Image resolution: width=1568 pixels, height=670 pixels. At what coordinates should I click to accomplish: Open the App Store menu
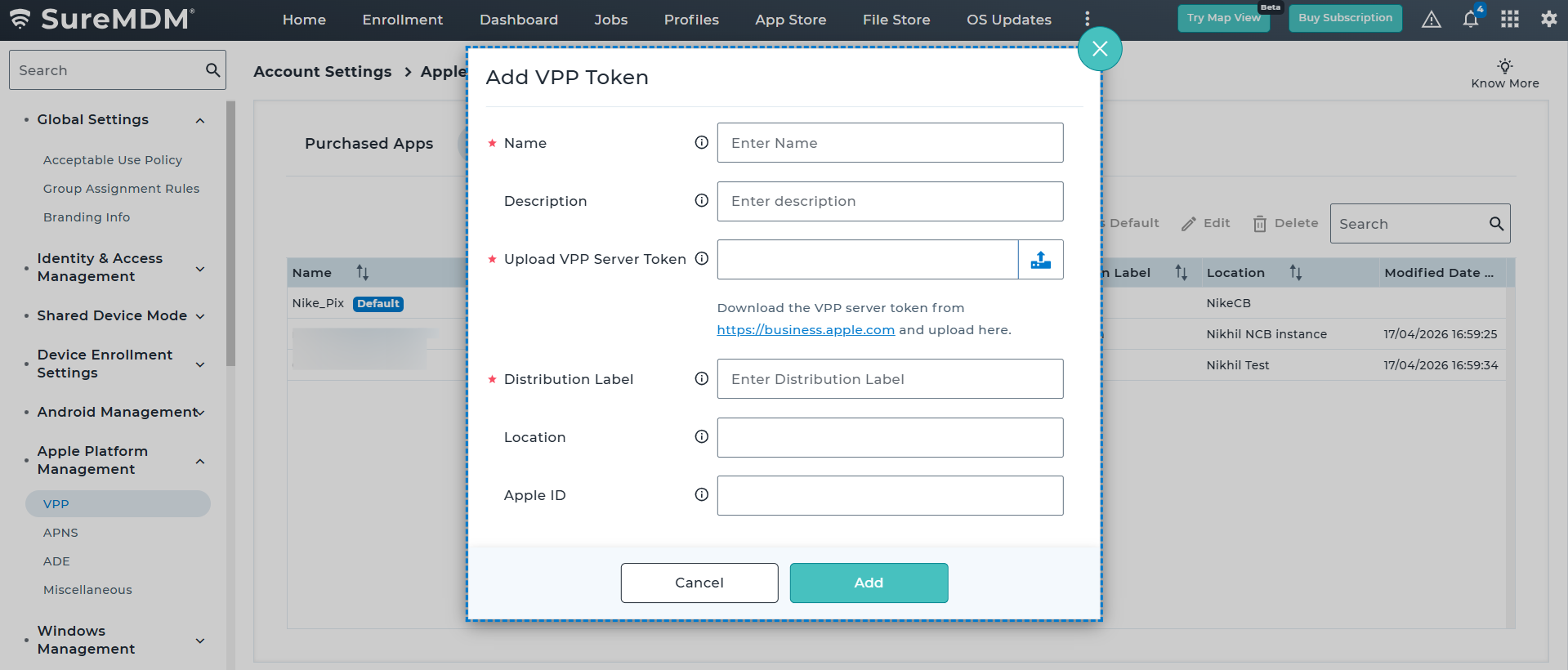pyautogui.click(x=790, y=20)
